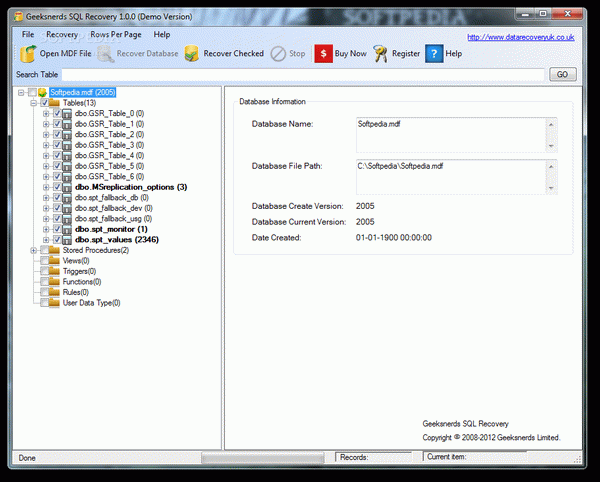600x482 pixels.
Task: Click the Register keys icon
Action: (380, 54)
